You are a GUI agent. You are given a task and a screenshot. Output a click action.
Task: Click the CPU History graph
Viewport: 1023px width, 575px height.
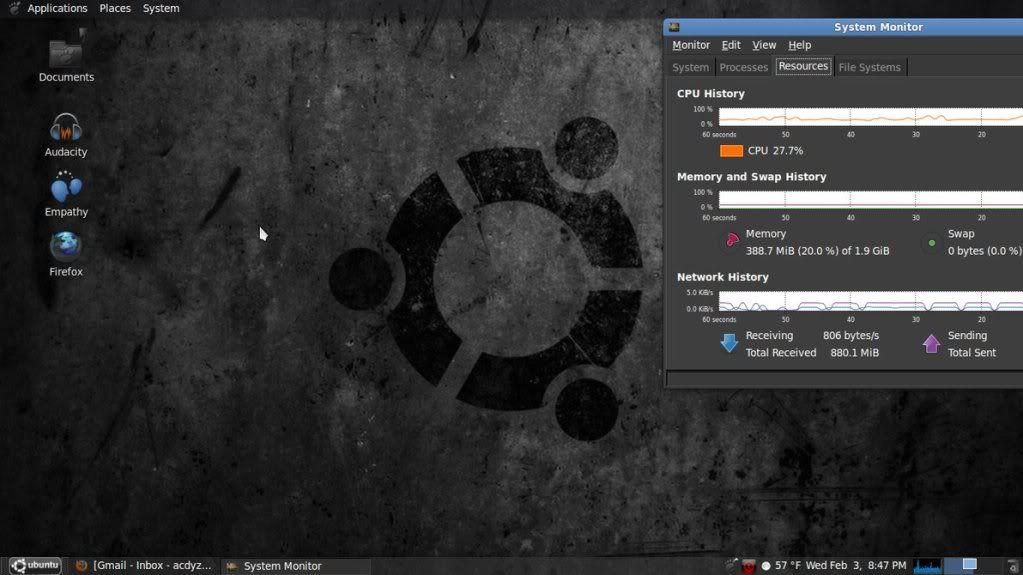point(870,117)
